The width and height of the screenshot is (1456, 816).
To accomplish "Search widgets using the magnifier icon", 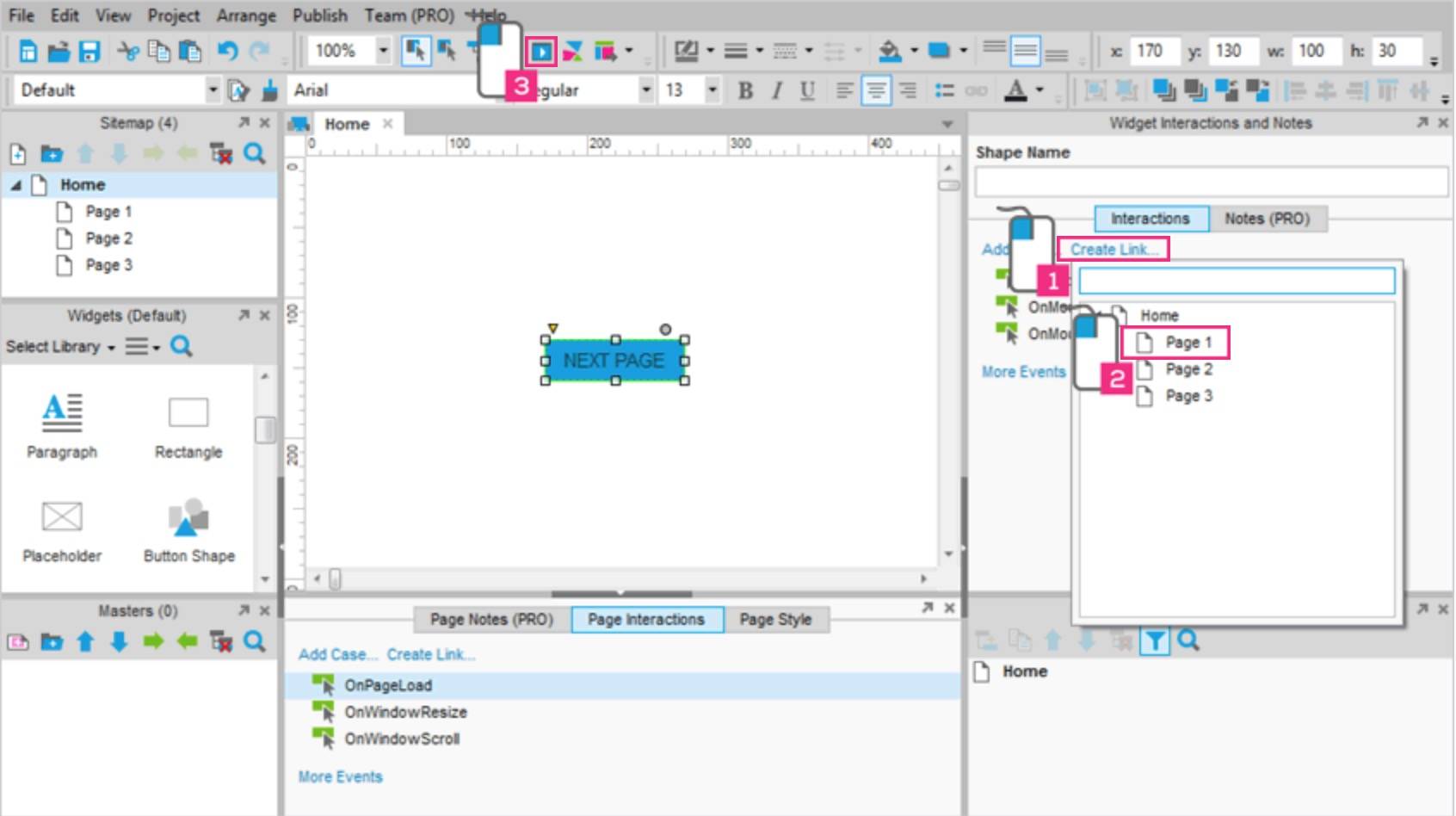I will (181, 346).
